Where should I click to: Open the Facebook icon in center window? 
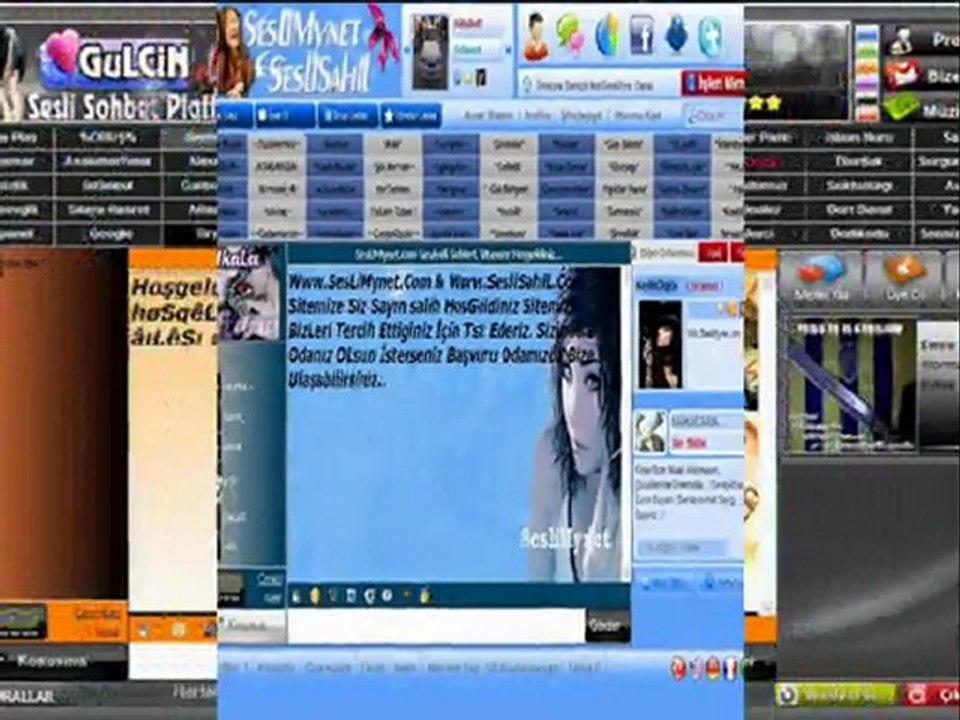coord(642,34)
